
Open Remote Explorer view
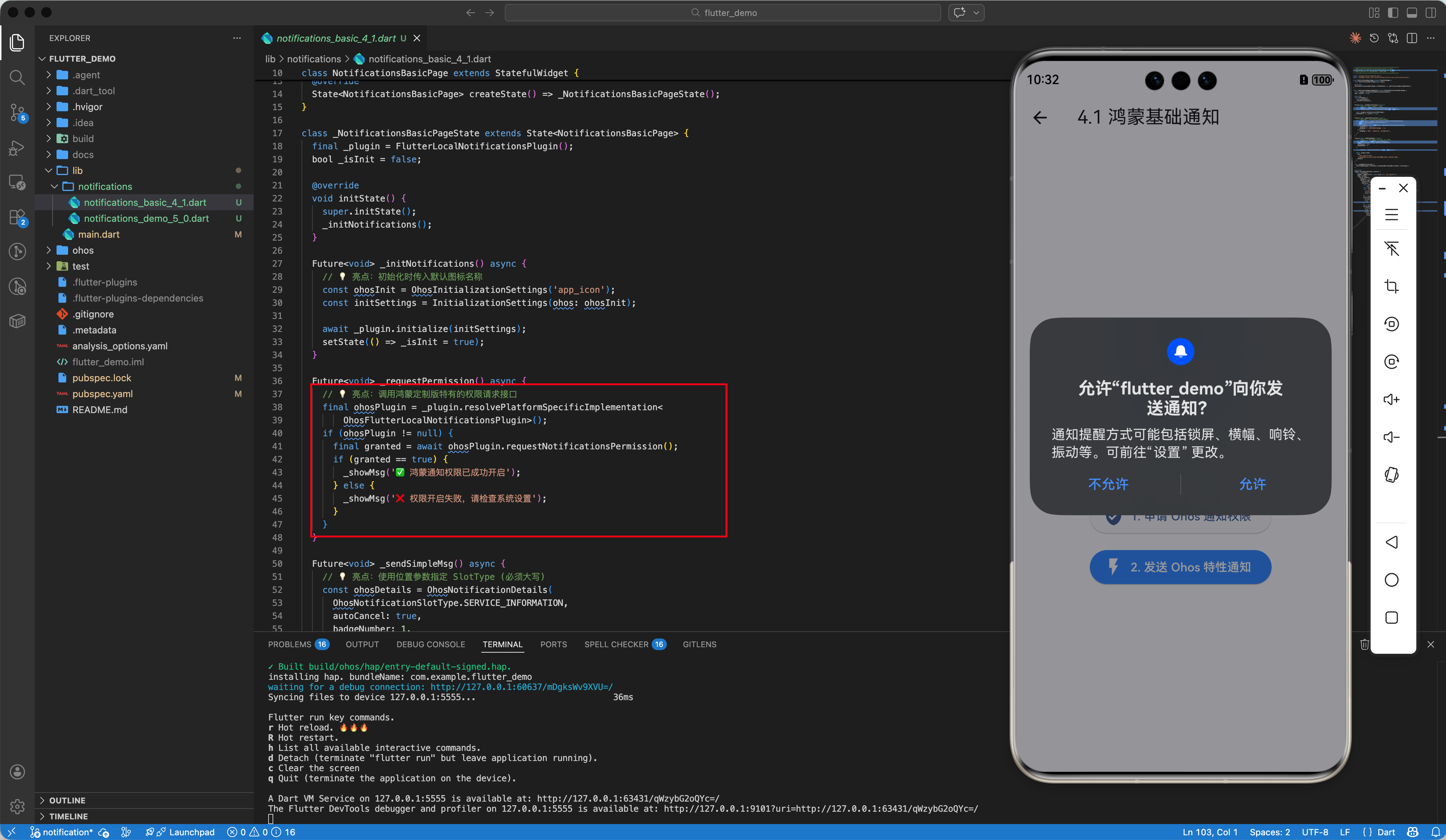[x=17, y=183]
